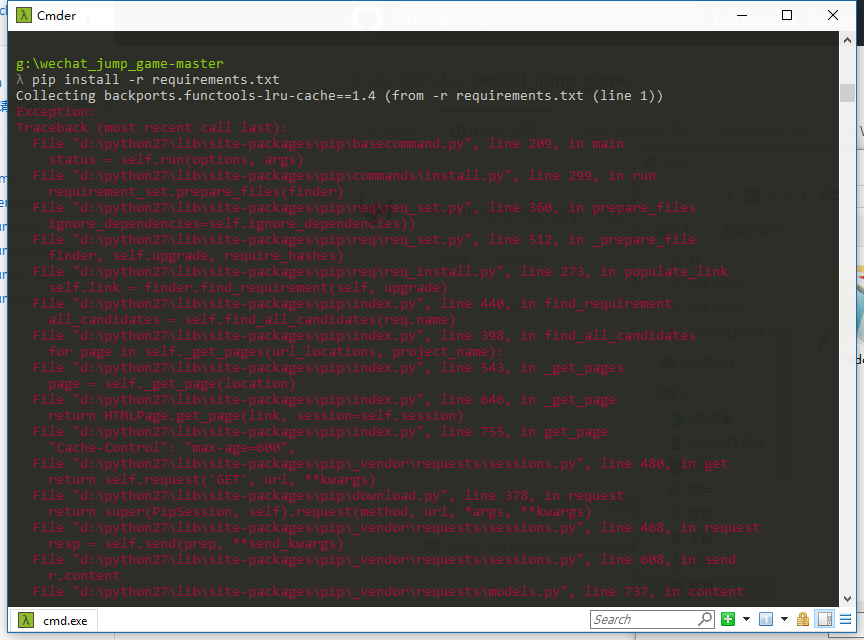Add a new console with the green plus icon
Viewport: 864px width, 640px height.
click(728, 618)
